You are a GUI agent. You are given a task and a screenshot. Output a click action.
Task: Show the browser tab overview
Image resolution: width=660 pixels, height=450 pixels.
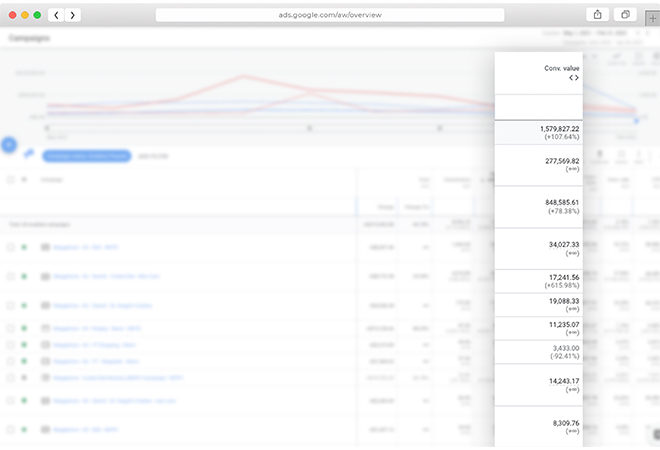pyautogui.click(x=625, y=15)
